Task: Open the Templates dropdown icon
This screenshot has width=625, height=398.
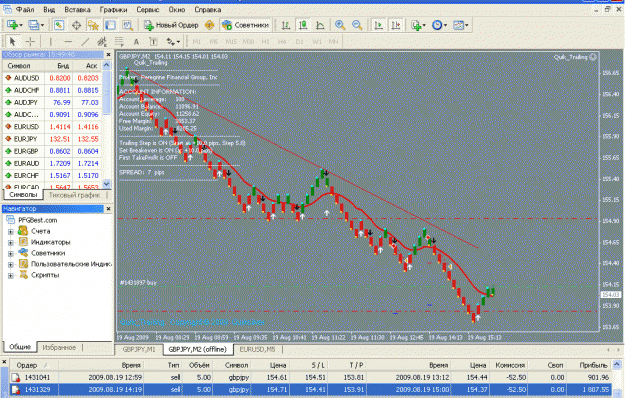Action: tap(460, 25)
